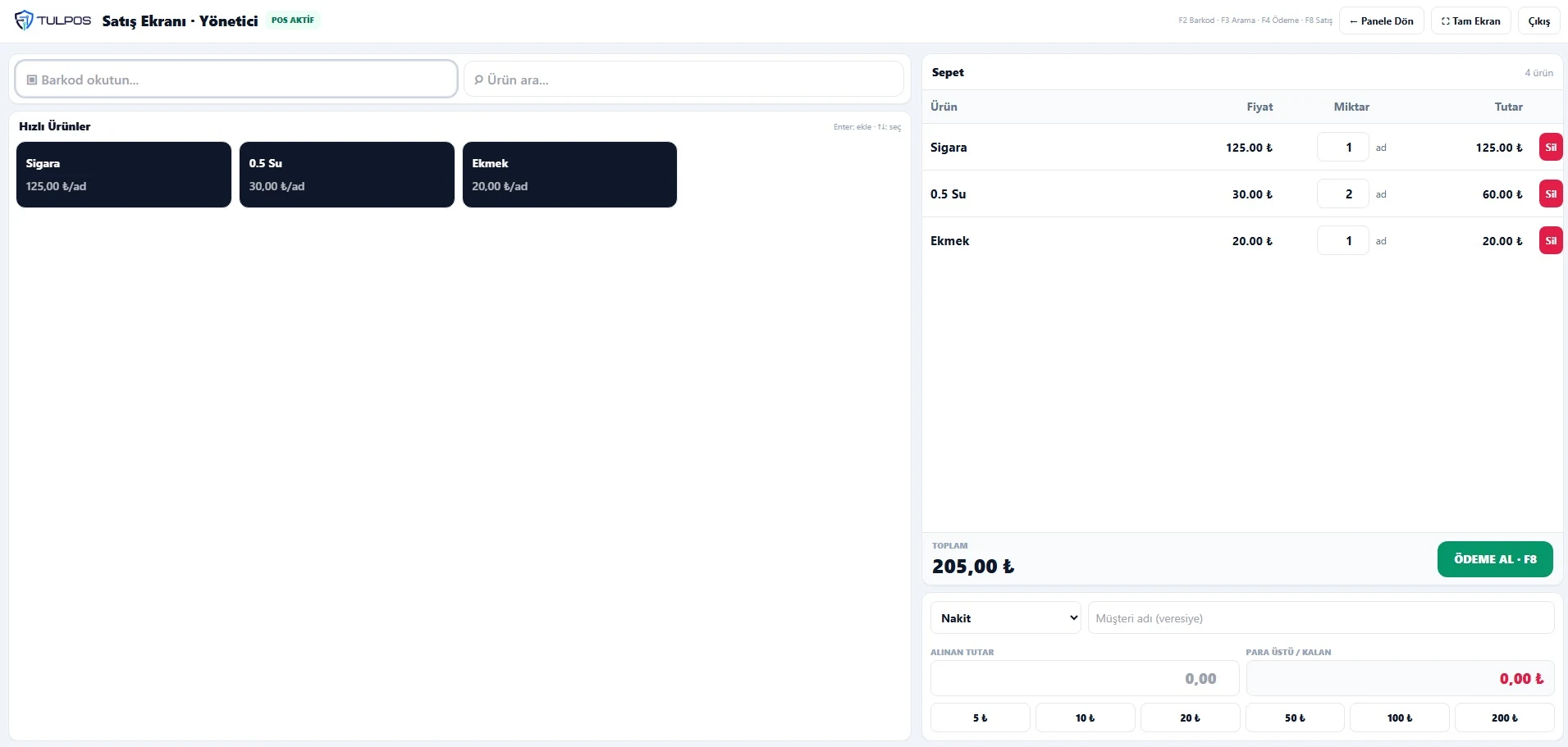Click Fiyat column header

[x=1259, y=107]
